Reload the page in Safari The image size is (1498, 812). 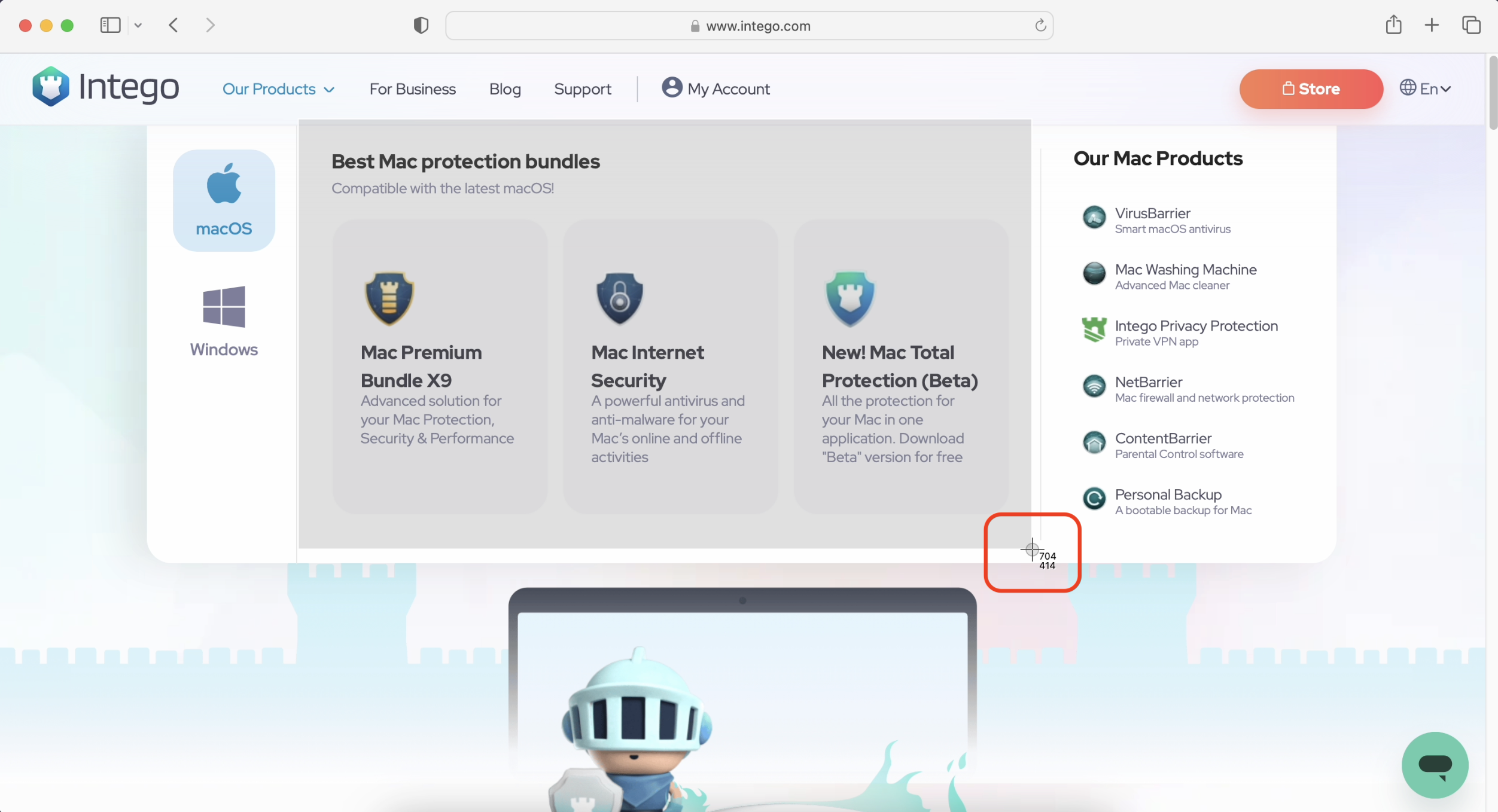[x=1040, y=25]
